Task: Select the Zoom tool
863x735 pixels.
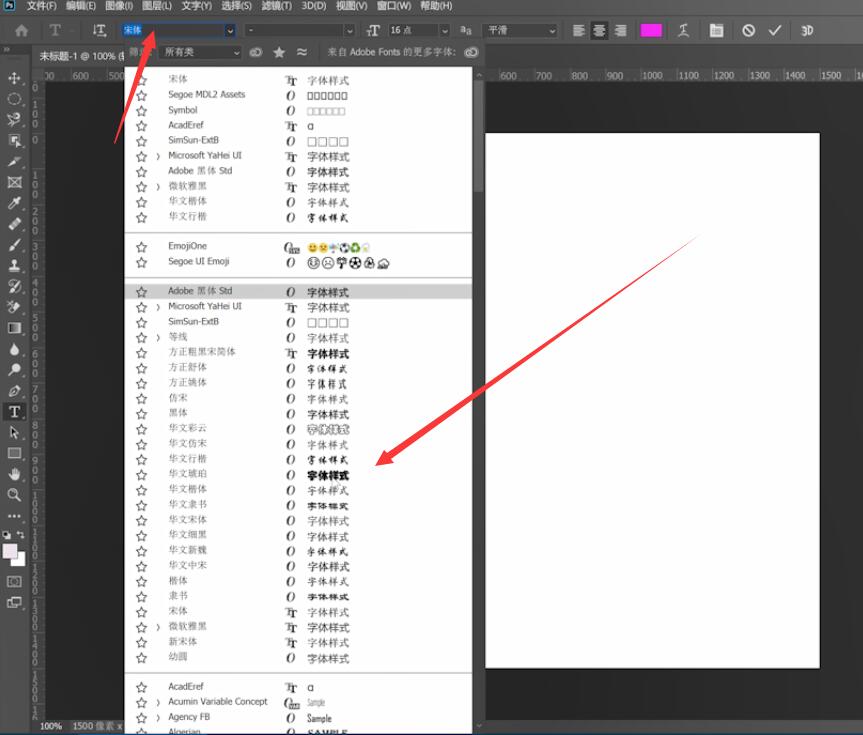Action: tap(14, 495)
